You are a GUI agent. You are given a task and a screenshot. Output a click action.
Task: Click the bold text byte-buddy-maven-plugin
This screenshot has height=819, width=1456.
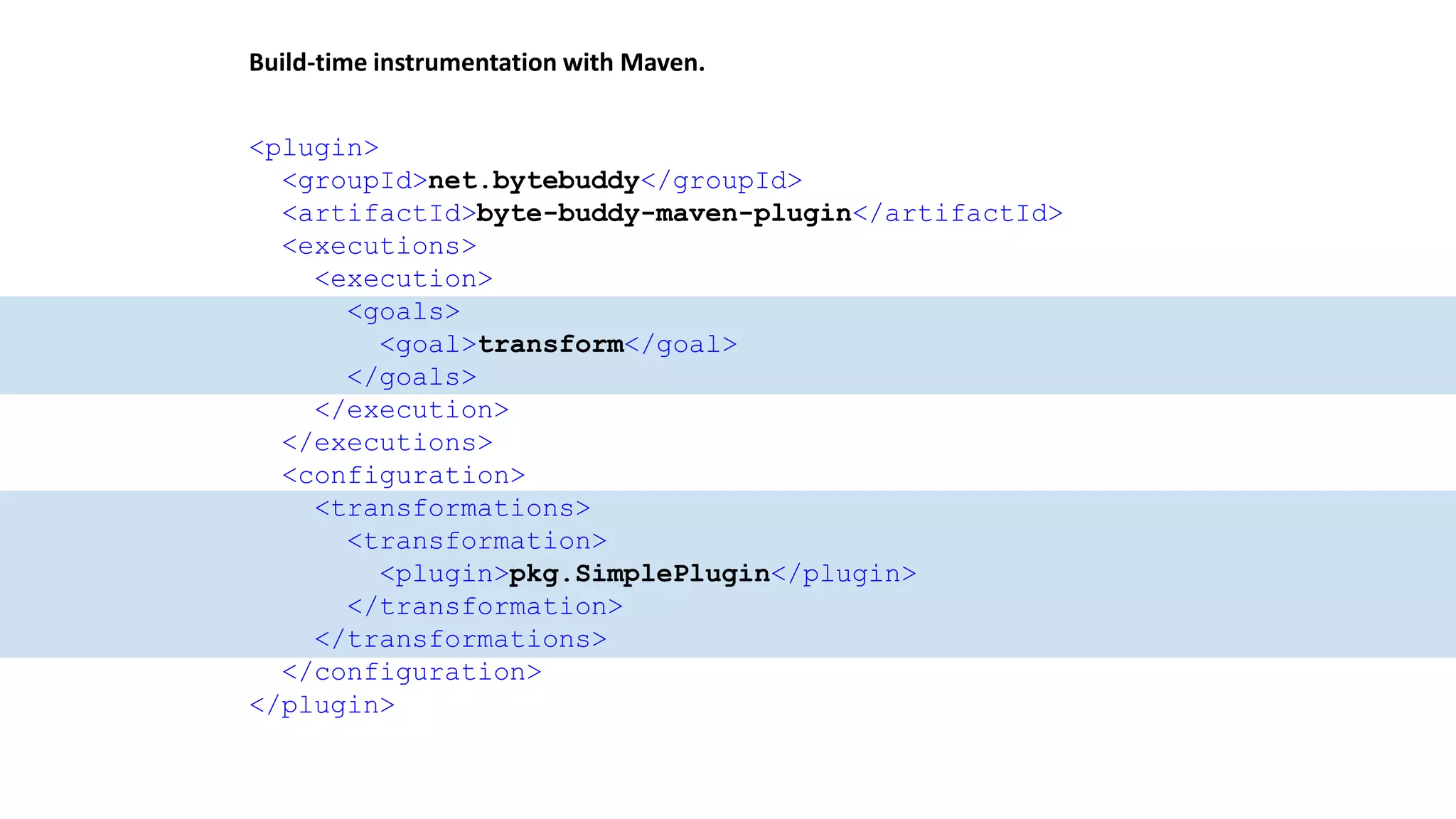coord(663,213)
